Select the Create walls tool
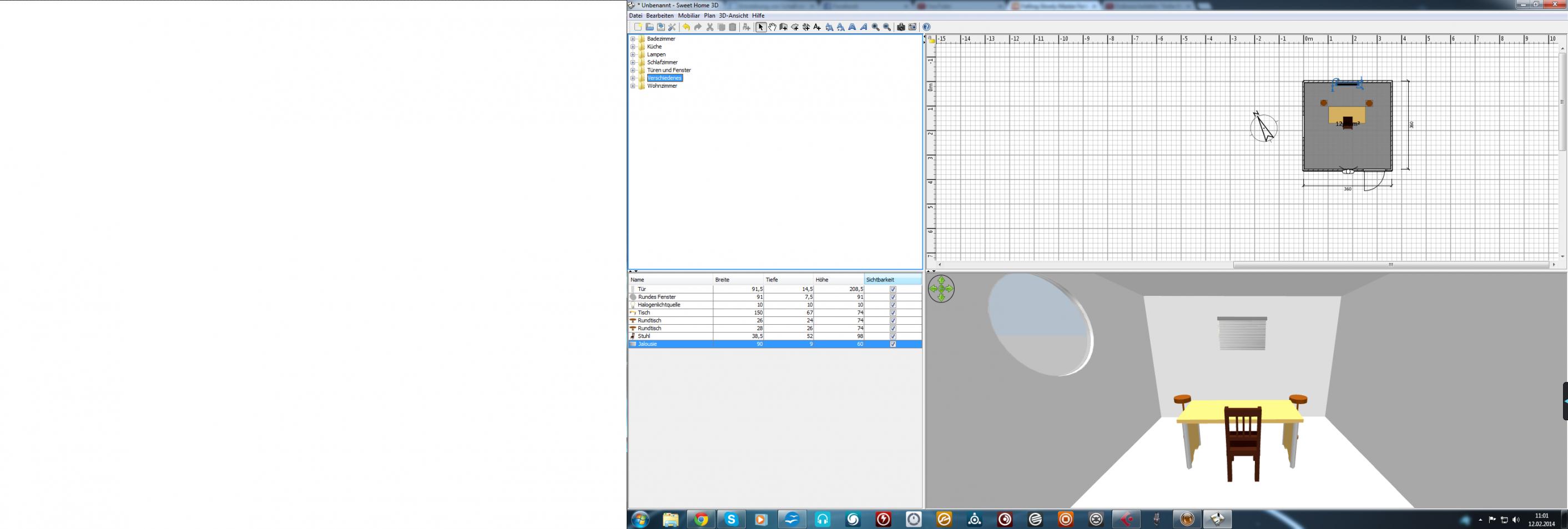Viewport: 1568px width, 529px height. coord(783,27)
